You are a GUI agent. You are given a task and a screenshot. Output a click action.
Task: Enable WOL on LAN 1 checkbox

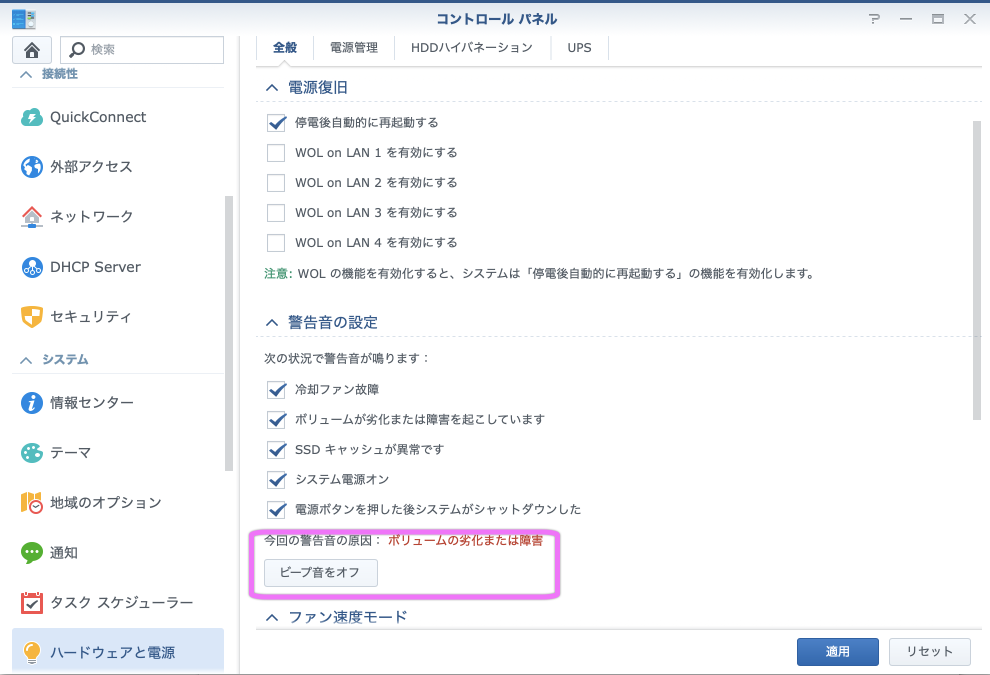click(x=277, y=153)
